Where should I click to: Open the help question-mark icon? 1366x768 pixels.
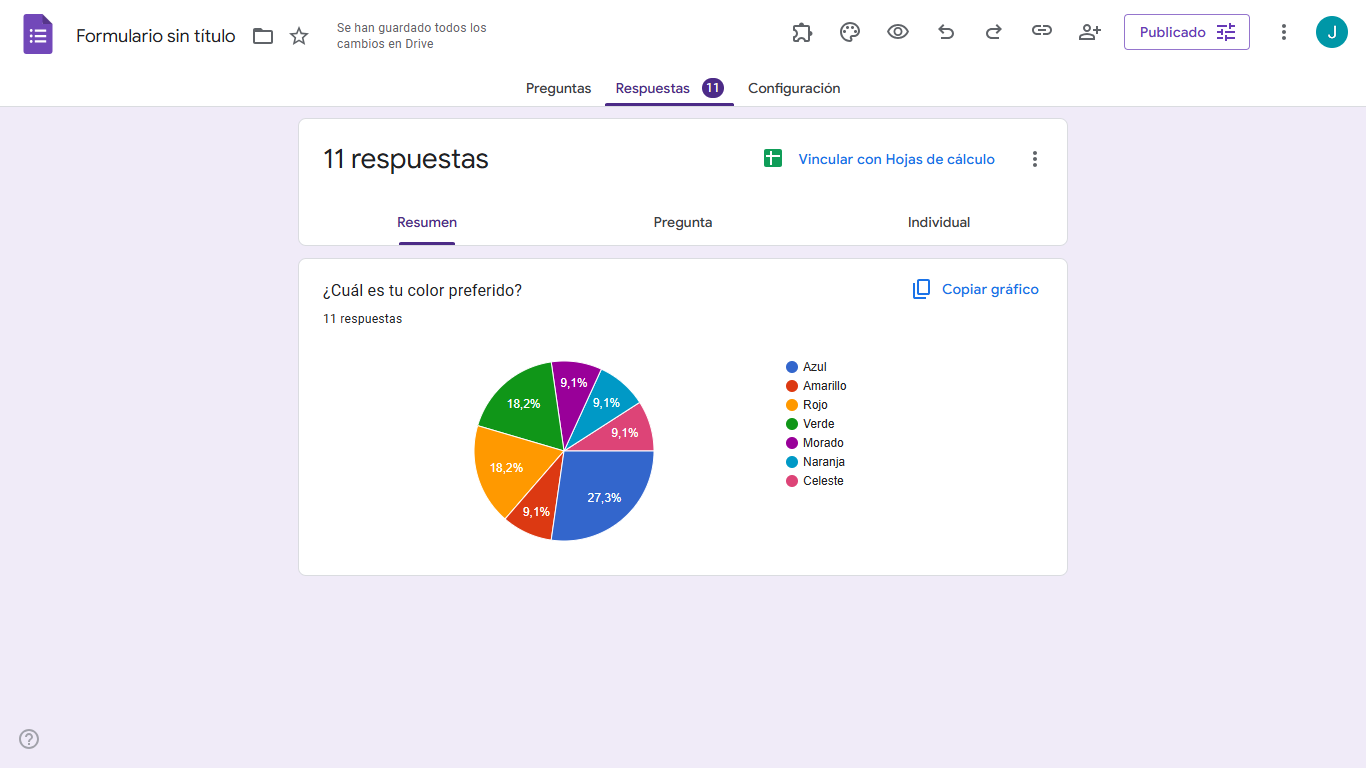tap(29, 739)
